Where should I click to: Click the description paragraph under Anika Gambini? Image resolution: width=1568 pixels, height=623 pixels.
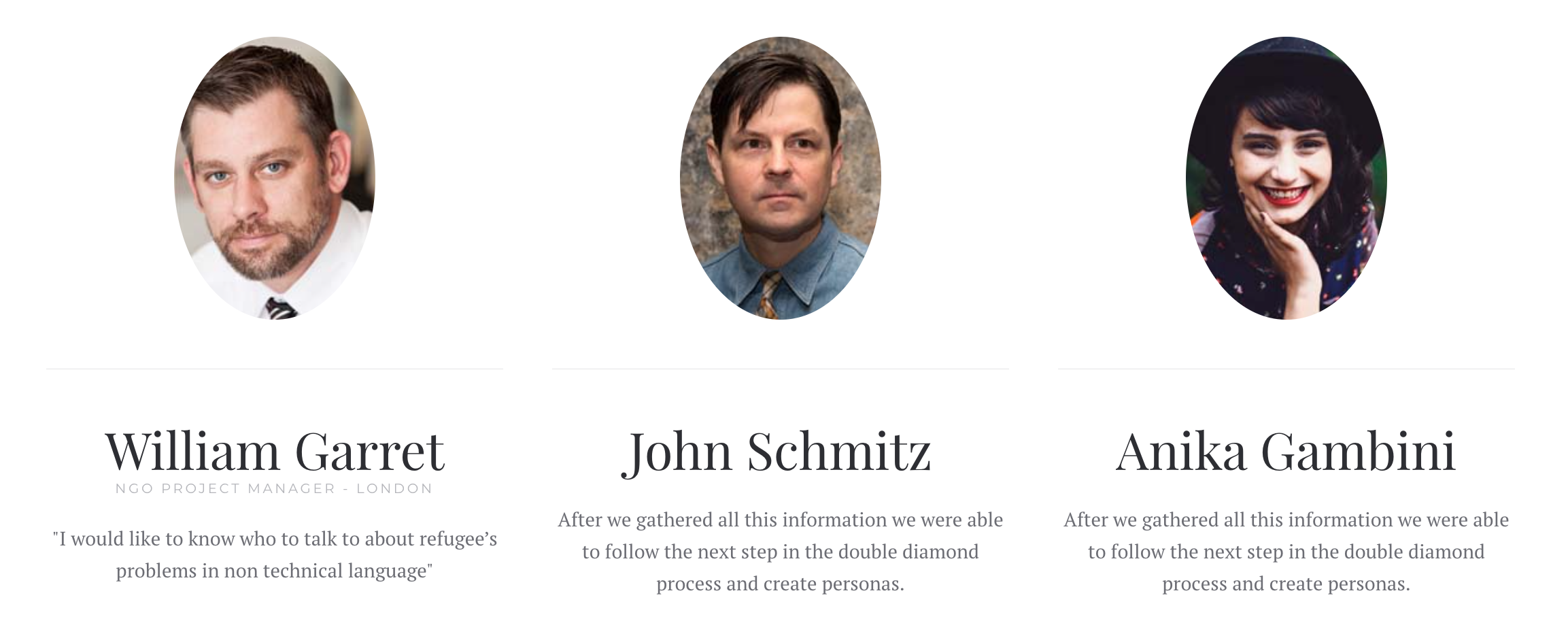[1286, 552]
